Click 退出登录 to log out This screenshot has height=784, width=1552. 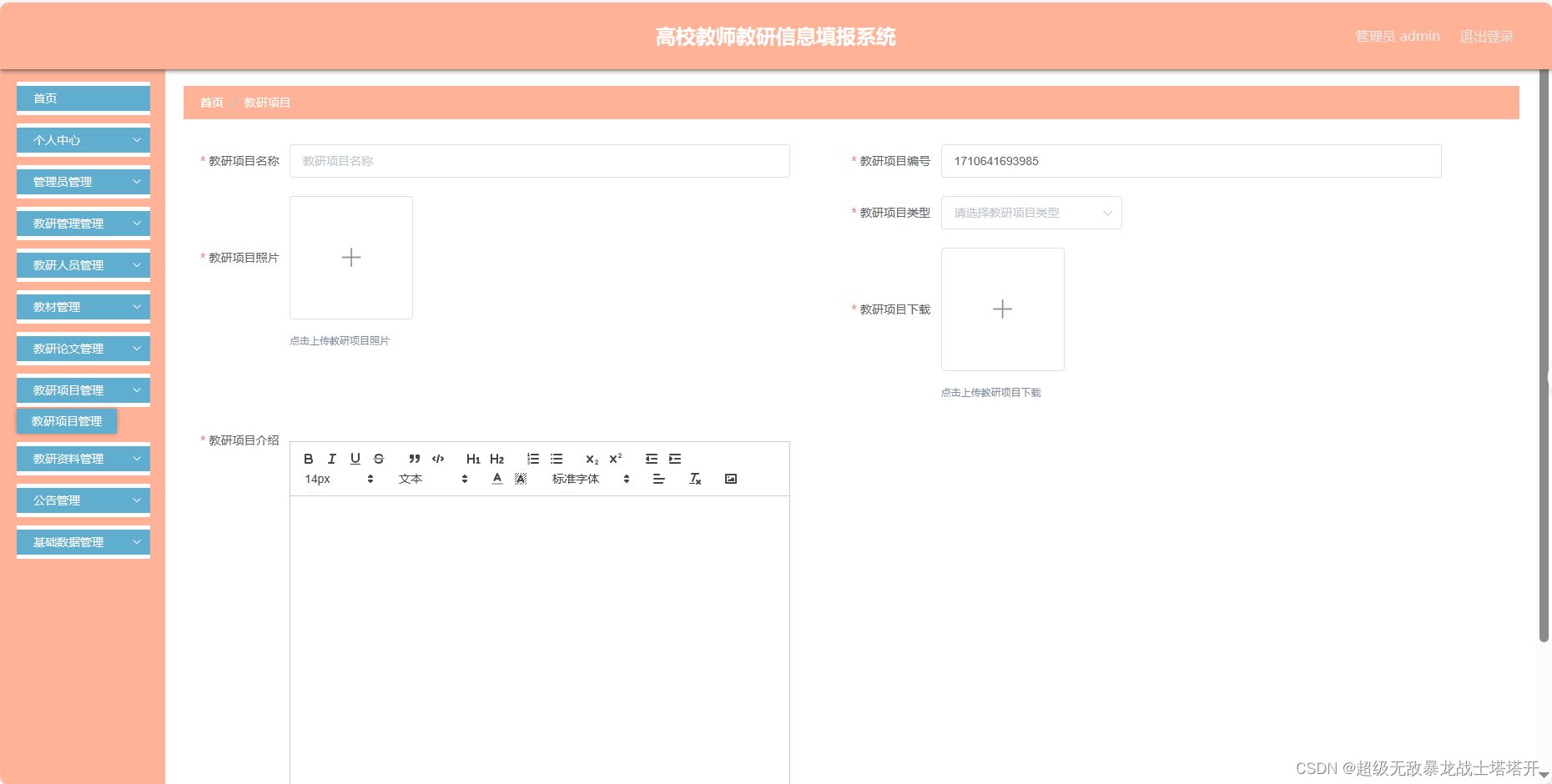tap(1486, 37)
